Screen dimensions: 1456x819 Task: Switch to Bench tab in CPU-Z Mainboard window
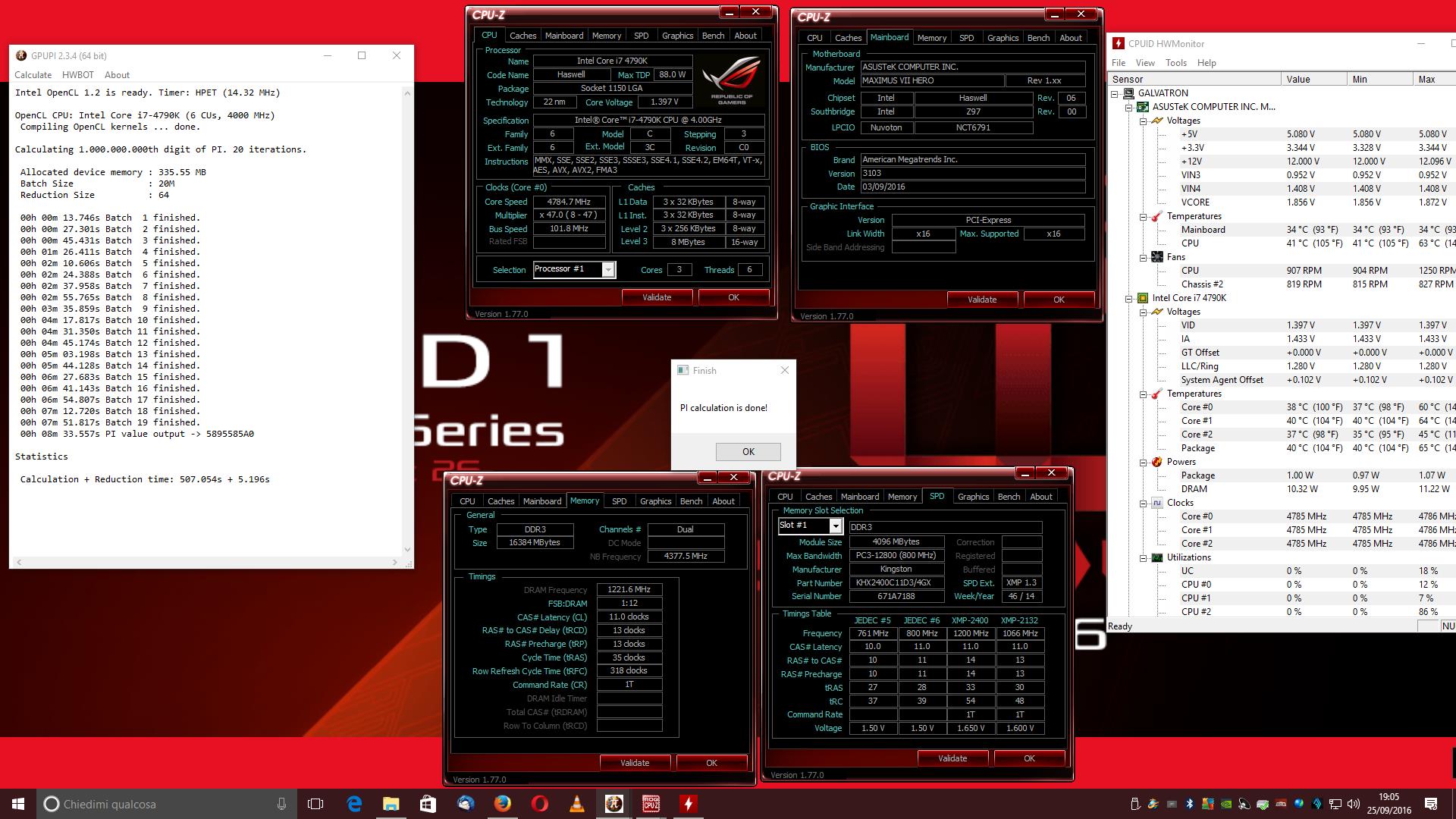[1038, 38]
